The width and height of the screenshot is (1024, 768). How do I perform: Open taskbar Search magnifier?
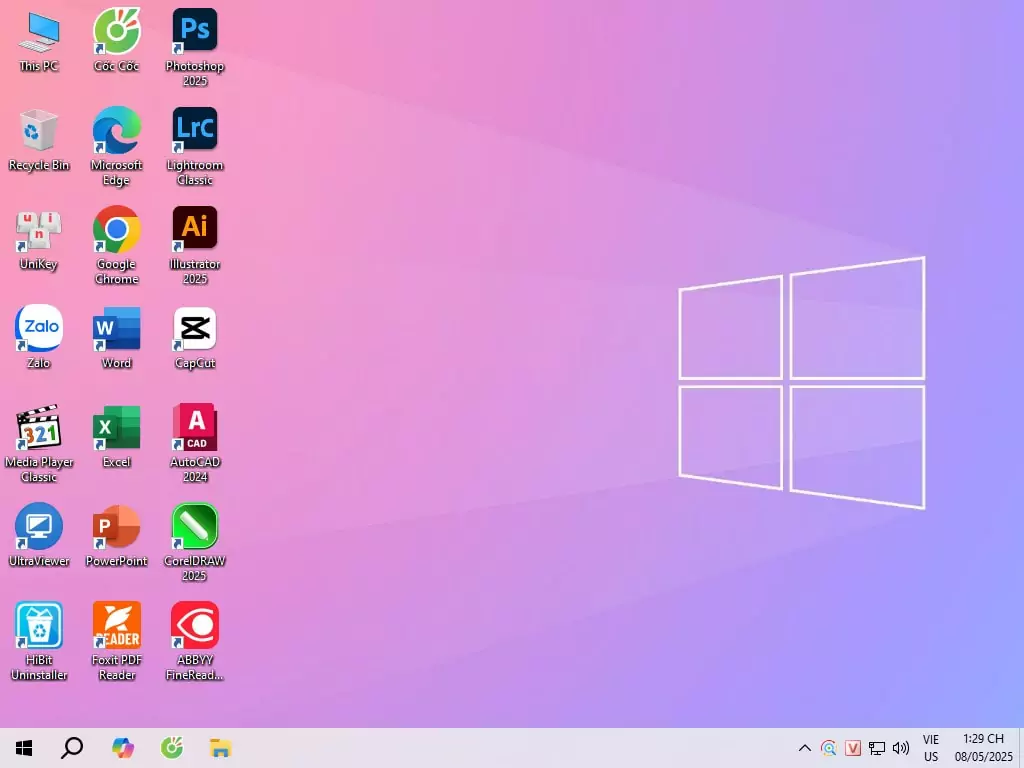[72, 748]
